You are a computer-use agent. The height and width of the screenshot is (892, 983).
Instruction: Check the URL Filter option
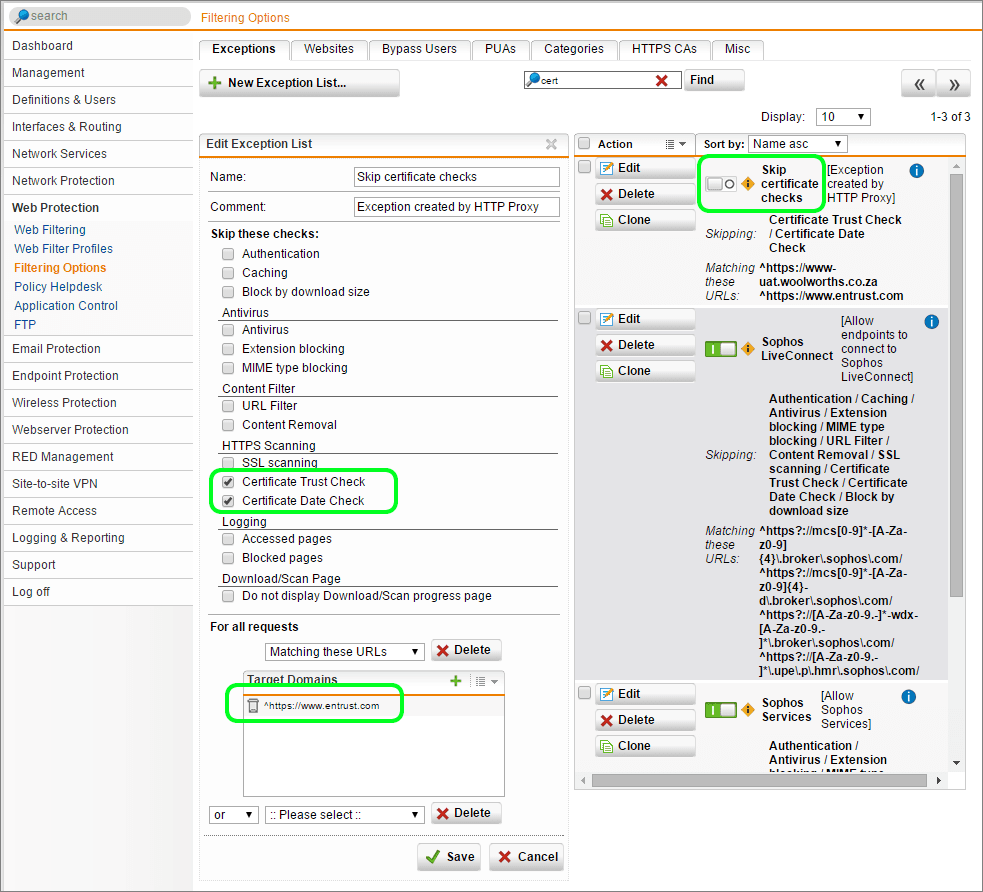click(228, 406)
